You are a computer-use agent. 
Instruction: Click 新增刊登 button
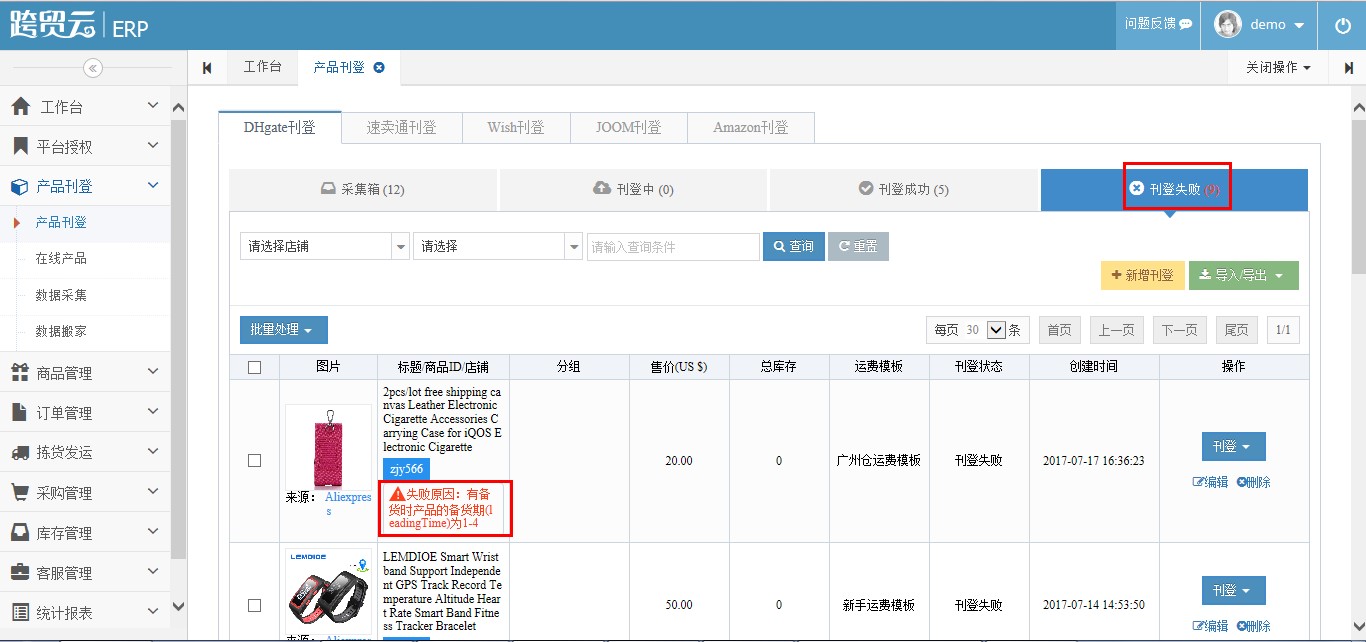(1143, 275)
